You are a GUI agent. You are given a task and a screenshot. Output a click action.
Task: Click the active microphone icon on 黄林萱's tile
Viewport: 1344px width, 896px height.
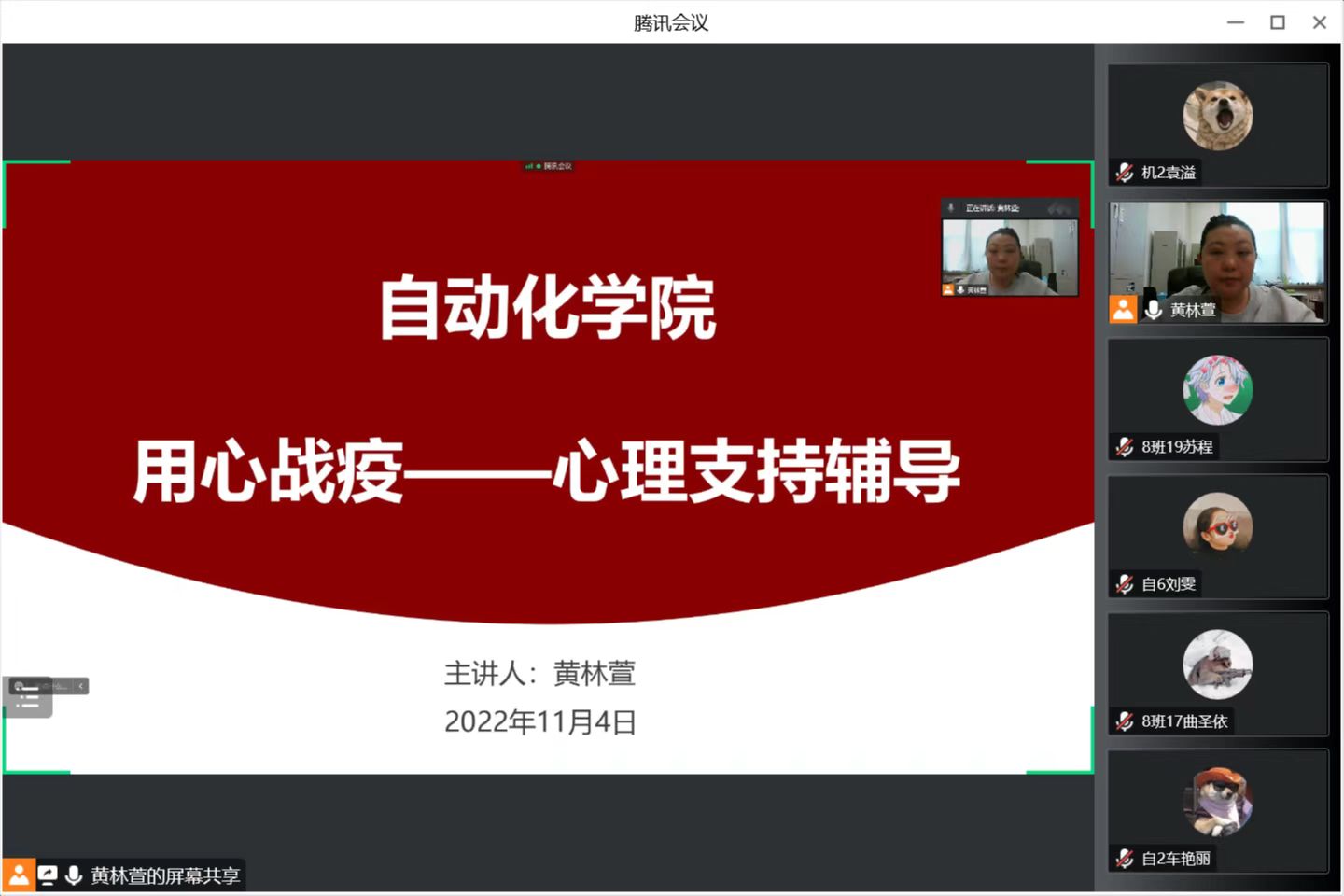tap(1154, 310)
